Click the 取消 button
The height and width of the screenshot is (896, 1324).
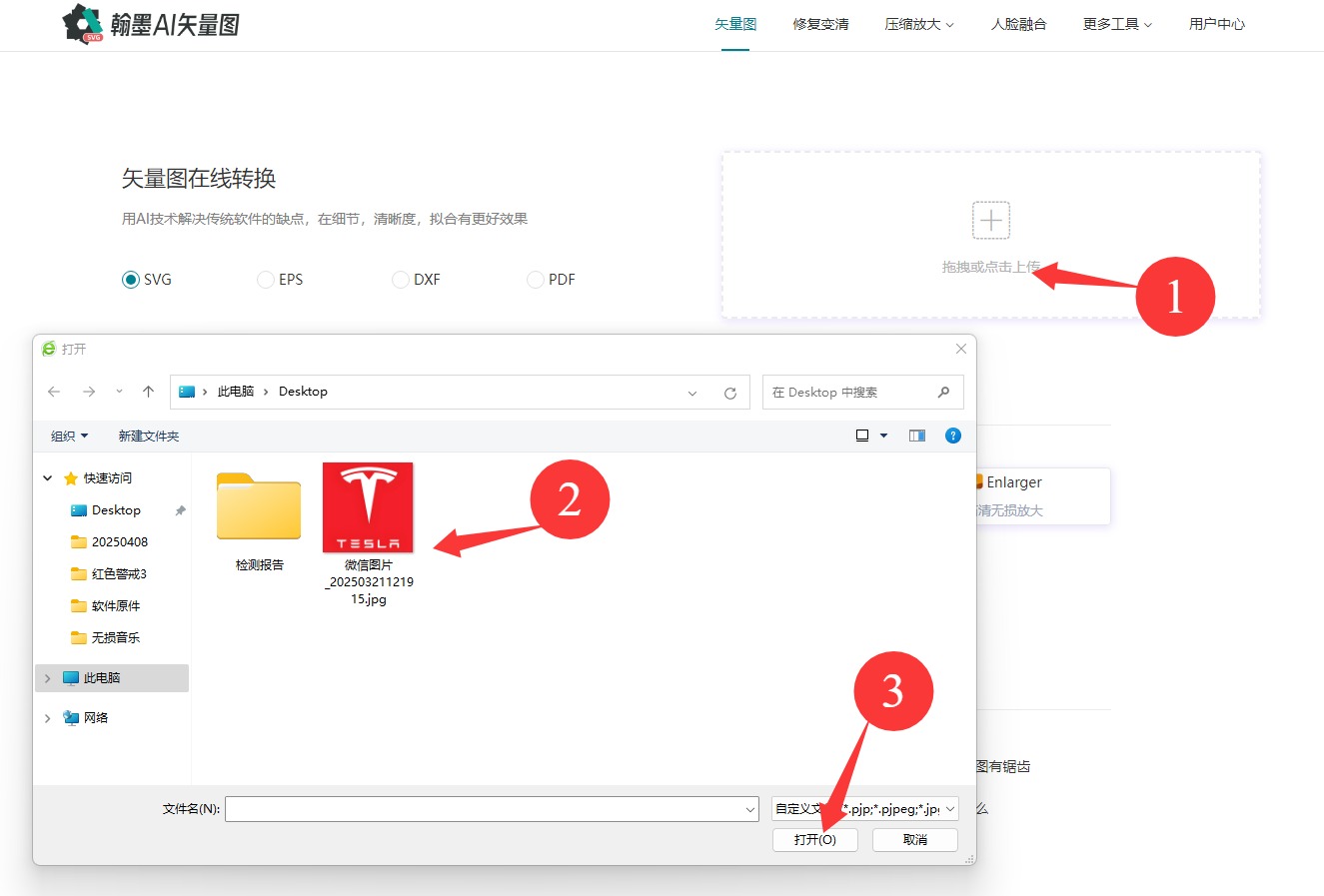point(914,840)
